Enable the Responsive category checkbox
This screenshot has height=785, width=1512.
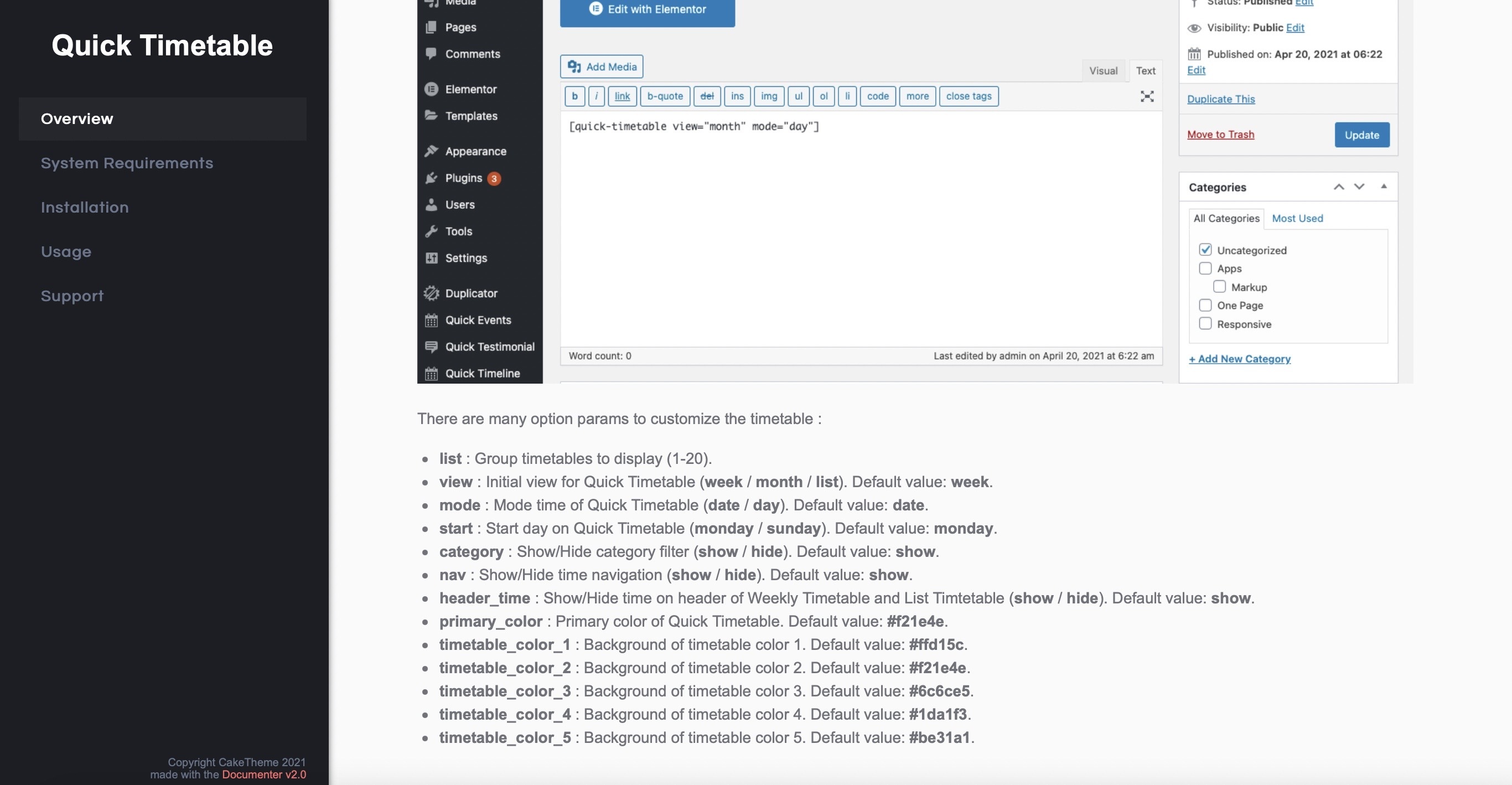point(1205,323)
